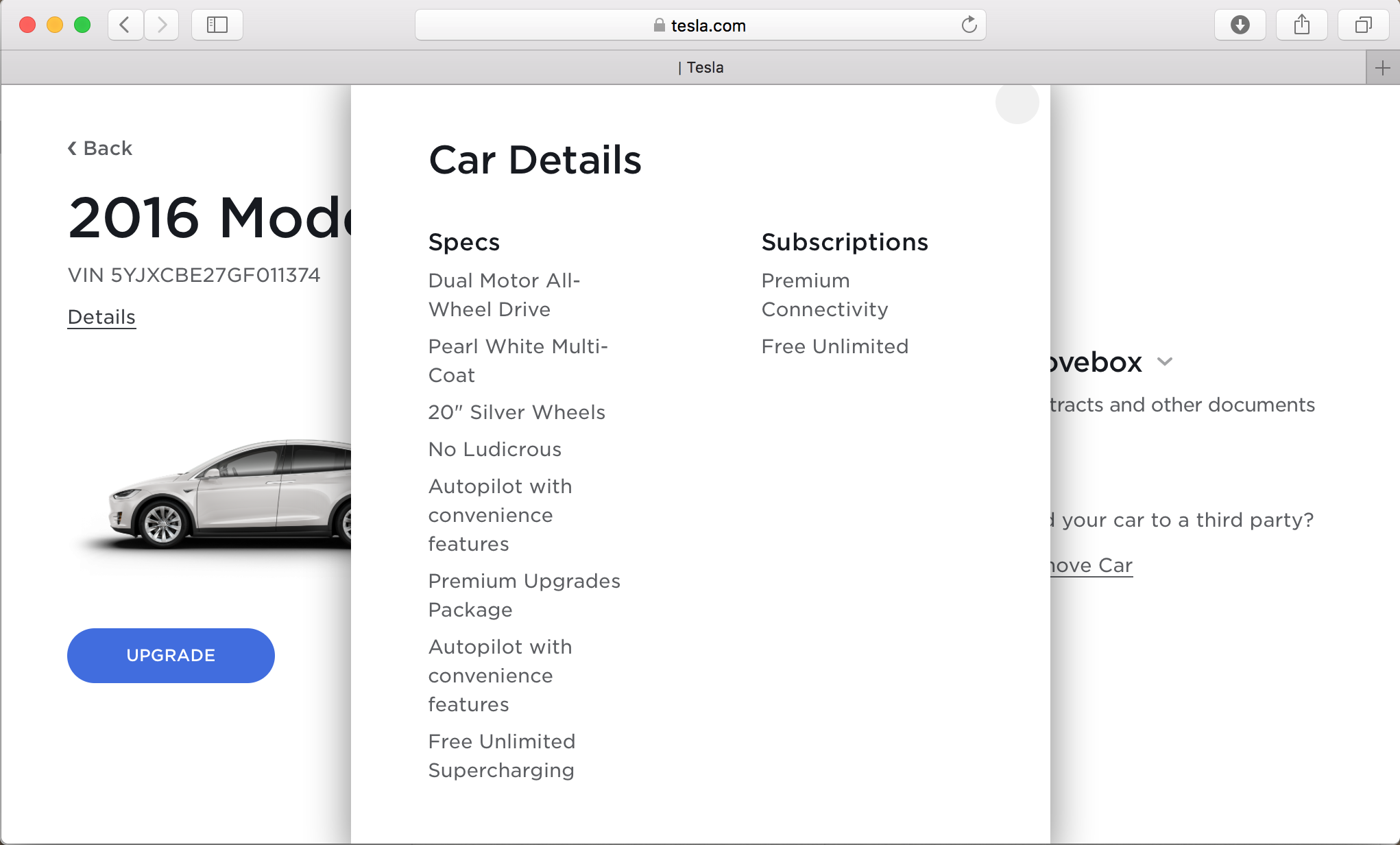Toggle the Safari sidebar icon
This screenshot has width=1400, height=845.
(x=217, y=25)
